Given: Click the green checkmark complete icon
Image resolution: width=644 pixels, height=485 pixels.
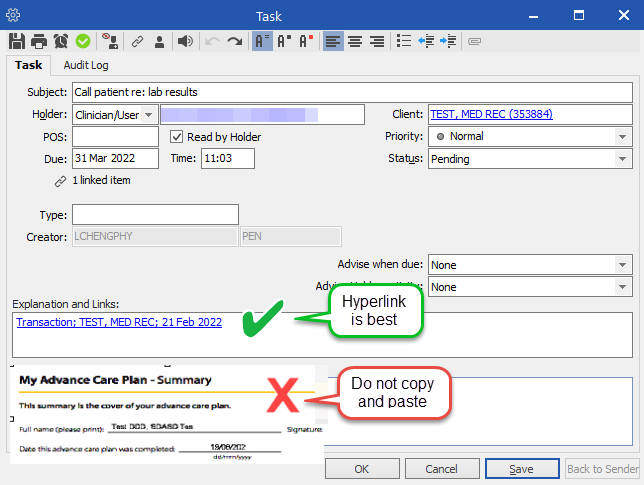Looking at the screenshot, I should click(83, 41).
